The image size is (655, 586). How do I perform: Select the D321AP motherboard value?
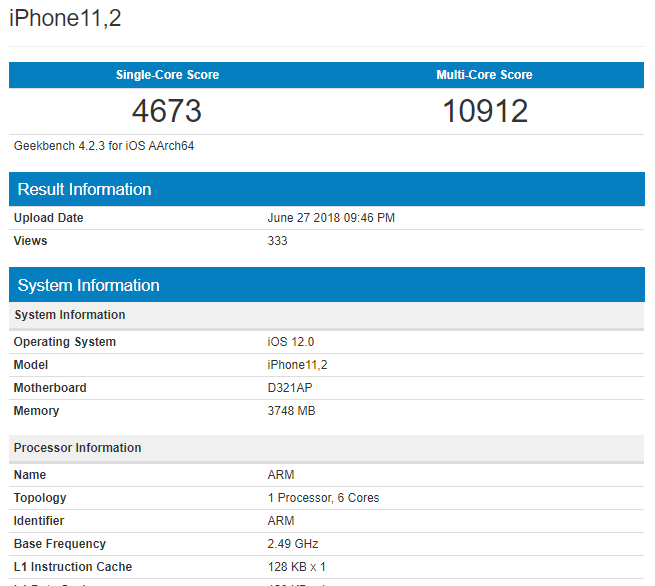click(290, 388)
